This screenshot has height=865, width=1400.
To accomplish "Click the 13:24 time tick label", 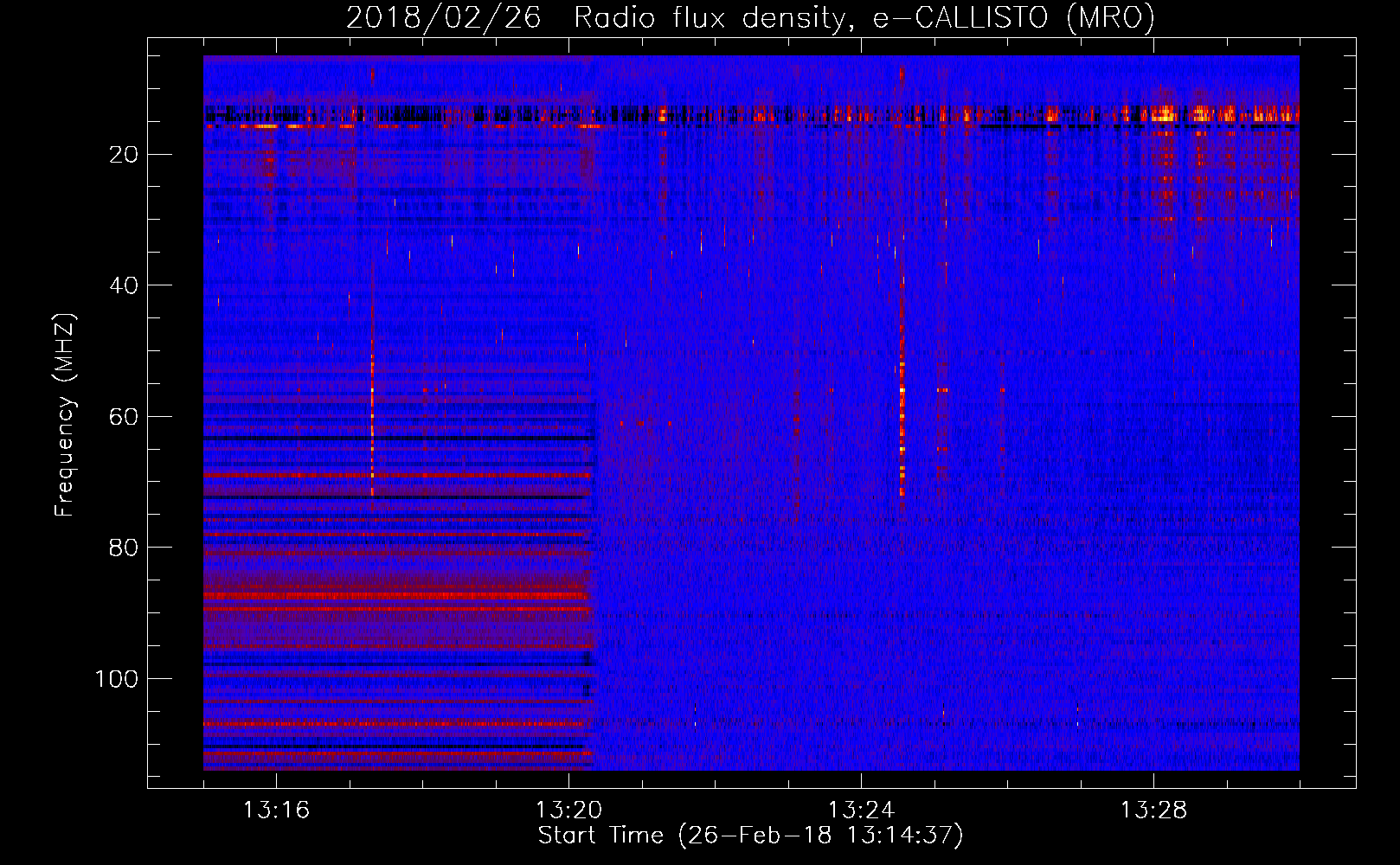I will coord(861,811).
